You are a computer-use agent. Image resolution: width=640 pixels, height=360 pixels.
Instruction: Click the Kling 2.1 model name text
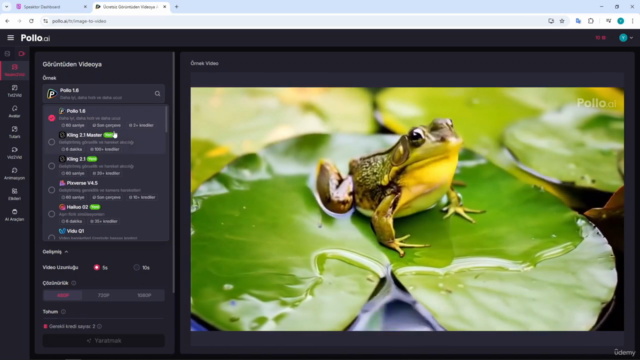pyautogui.click(x=76, y=159)
